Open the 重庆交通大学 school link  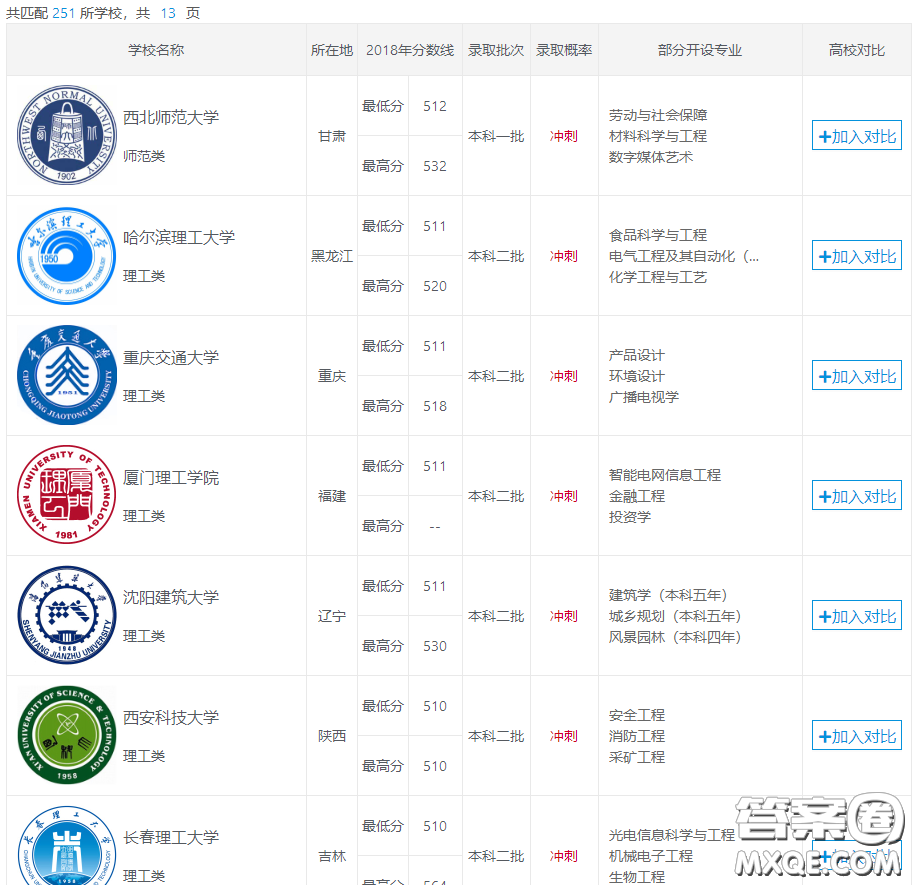point(171,358)
